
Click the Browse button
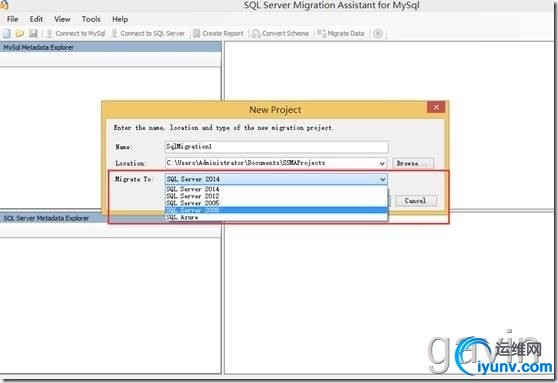412,163
